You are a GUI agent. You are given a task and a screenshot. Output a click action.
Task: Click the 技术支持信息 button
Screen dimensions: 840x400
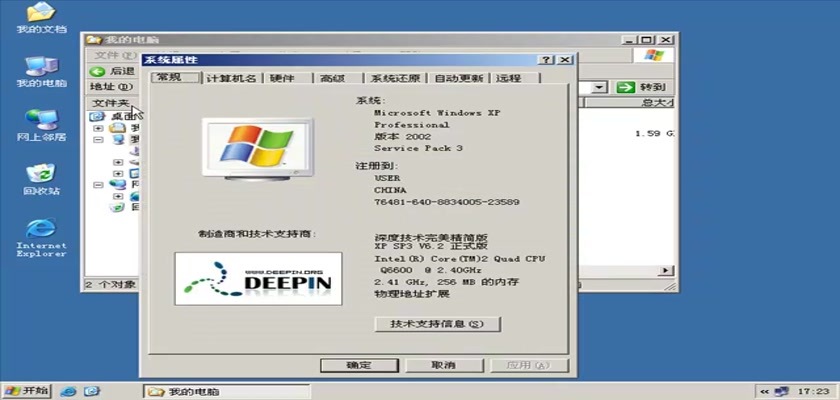(437, 324)
